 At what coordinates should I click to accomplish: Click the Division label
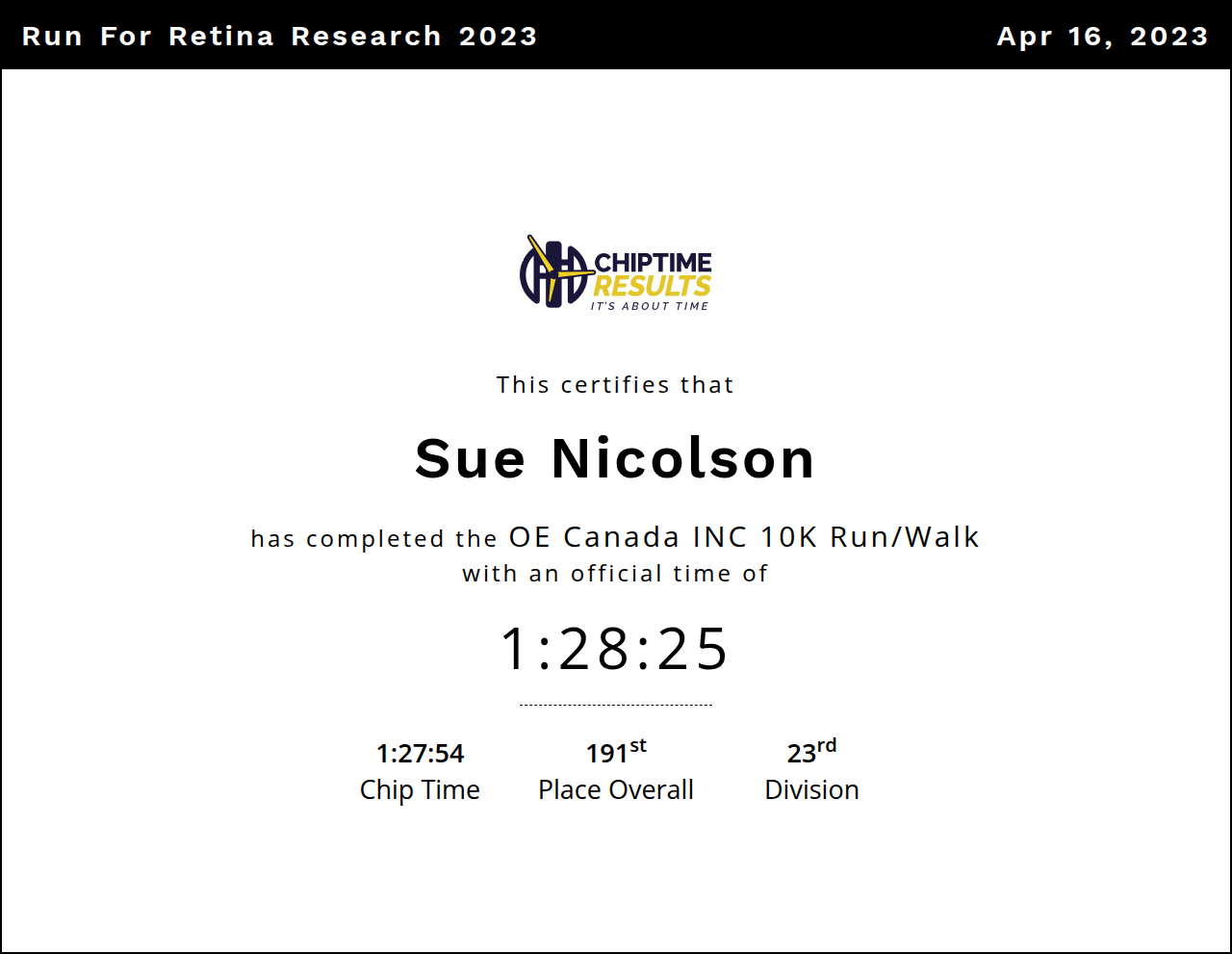[x=811, y=789]
